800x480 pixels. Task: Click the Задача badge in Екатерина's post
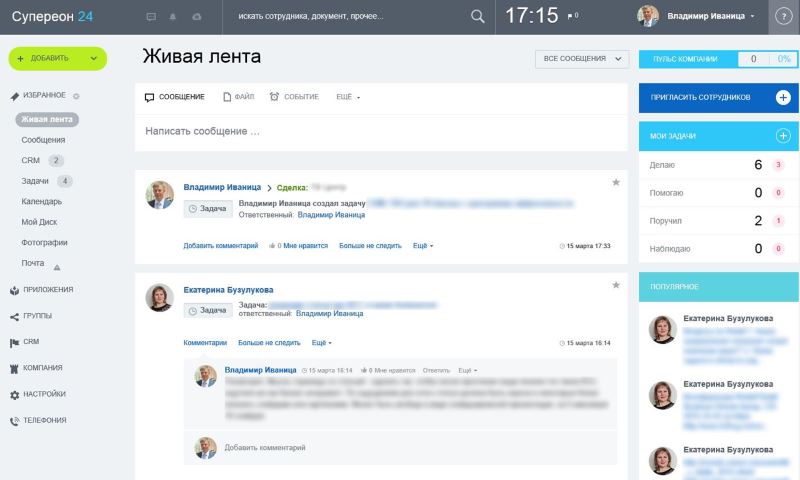pyautogui.click(x=208, y=310)
